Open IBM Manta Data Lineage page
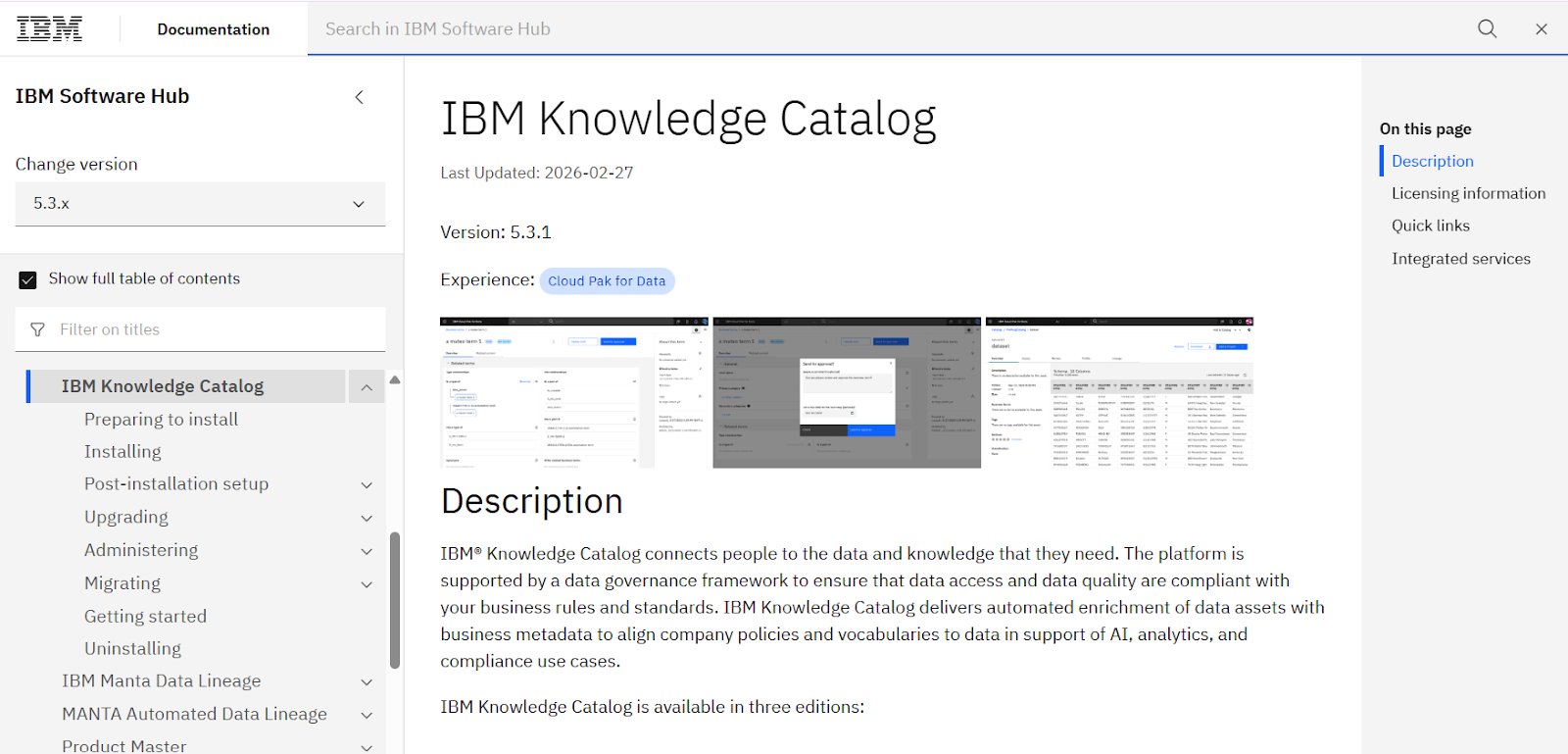This screenshot has height=754, width=1568. 161,680
